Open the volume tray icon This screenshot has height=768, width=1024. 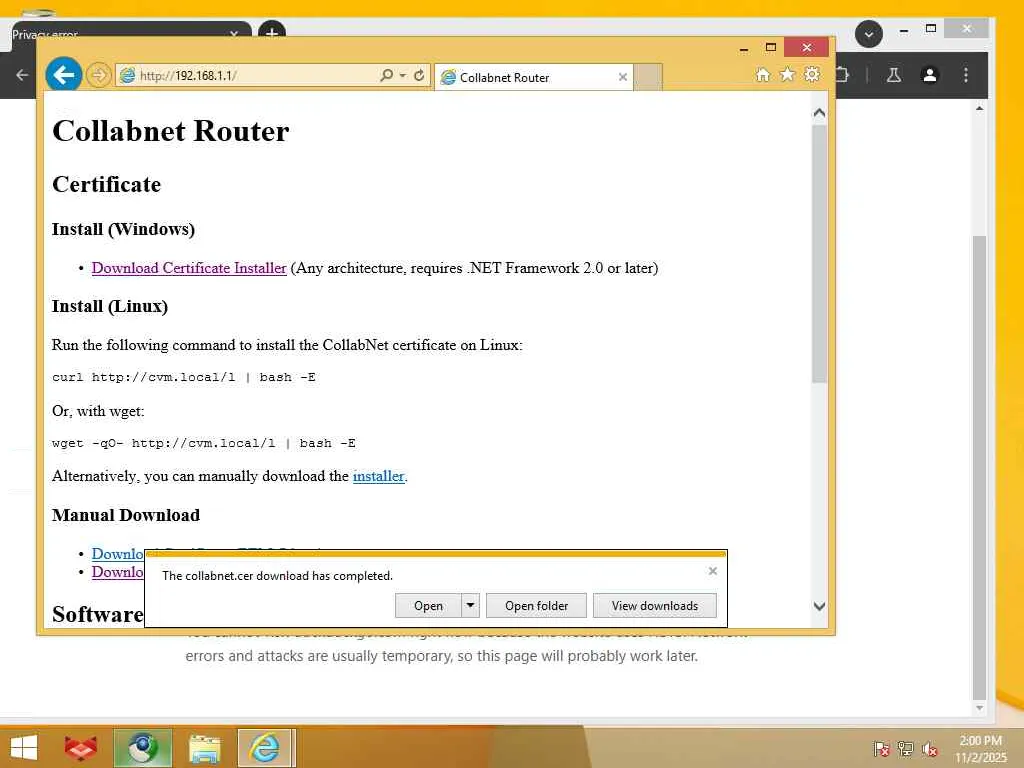click(929, 748)
